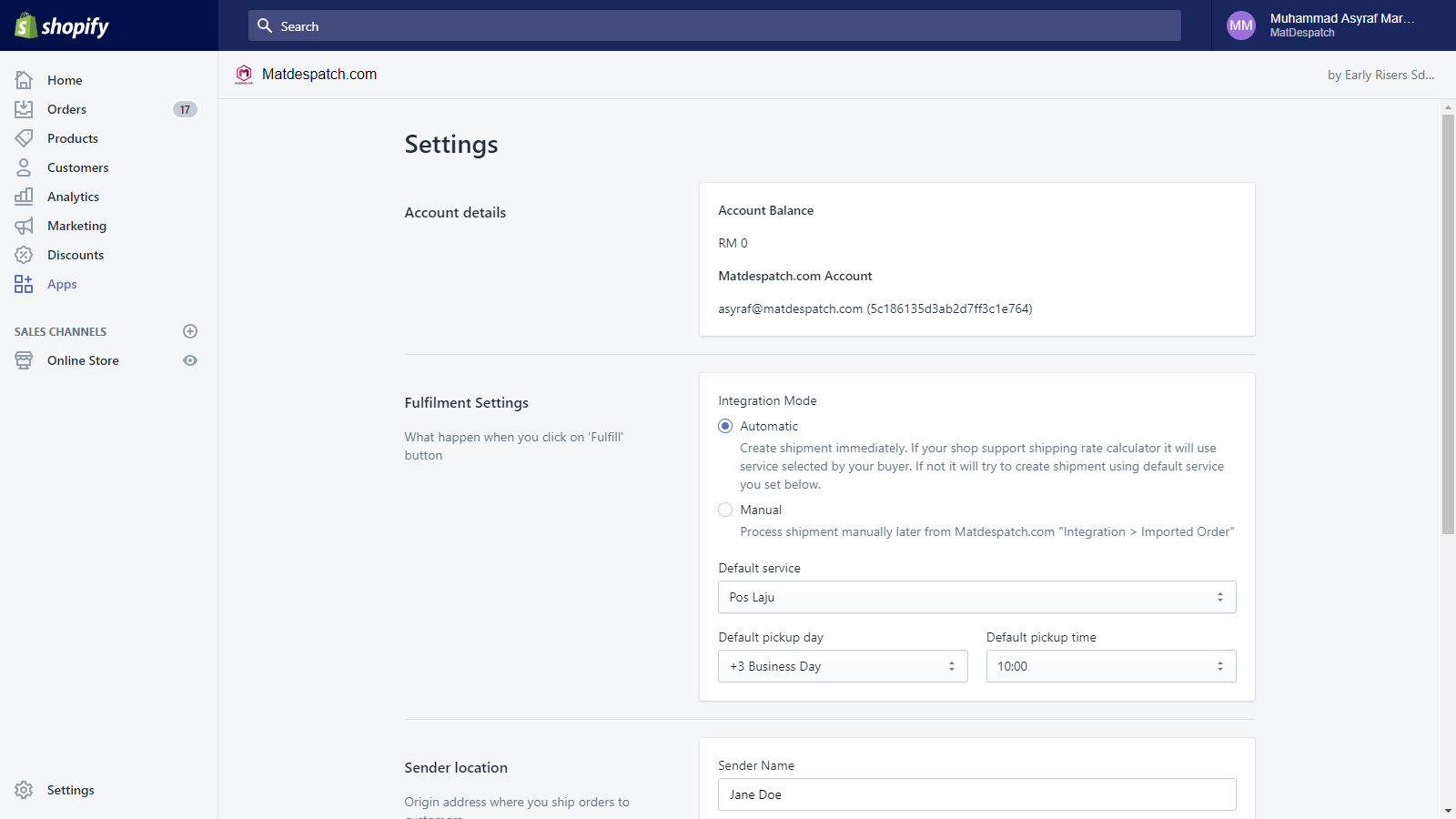
Task: Go to Marketing section
Action: 76,226
